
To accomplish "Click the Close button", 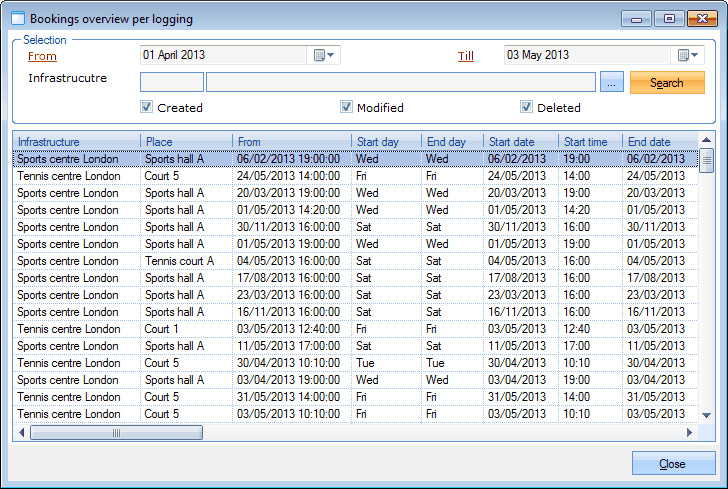I will click(673, 464).
